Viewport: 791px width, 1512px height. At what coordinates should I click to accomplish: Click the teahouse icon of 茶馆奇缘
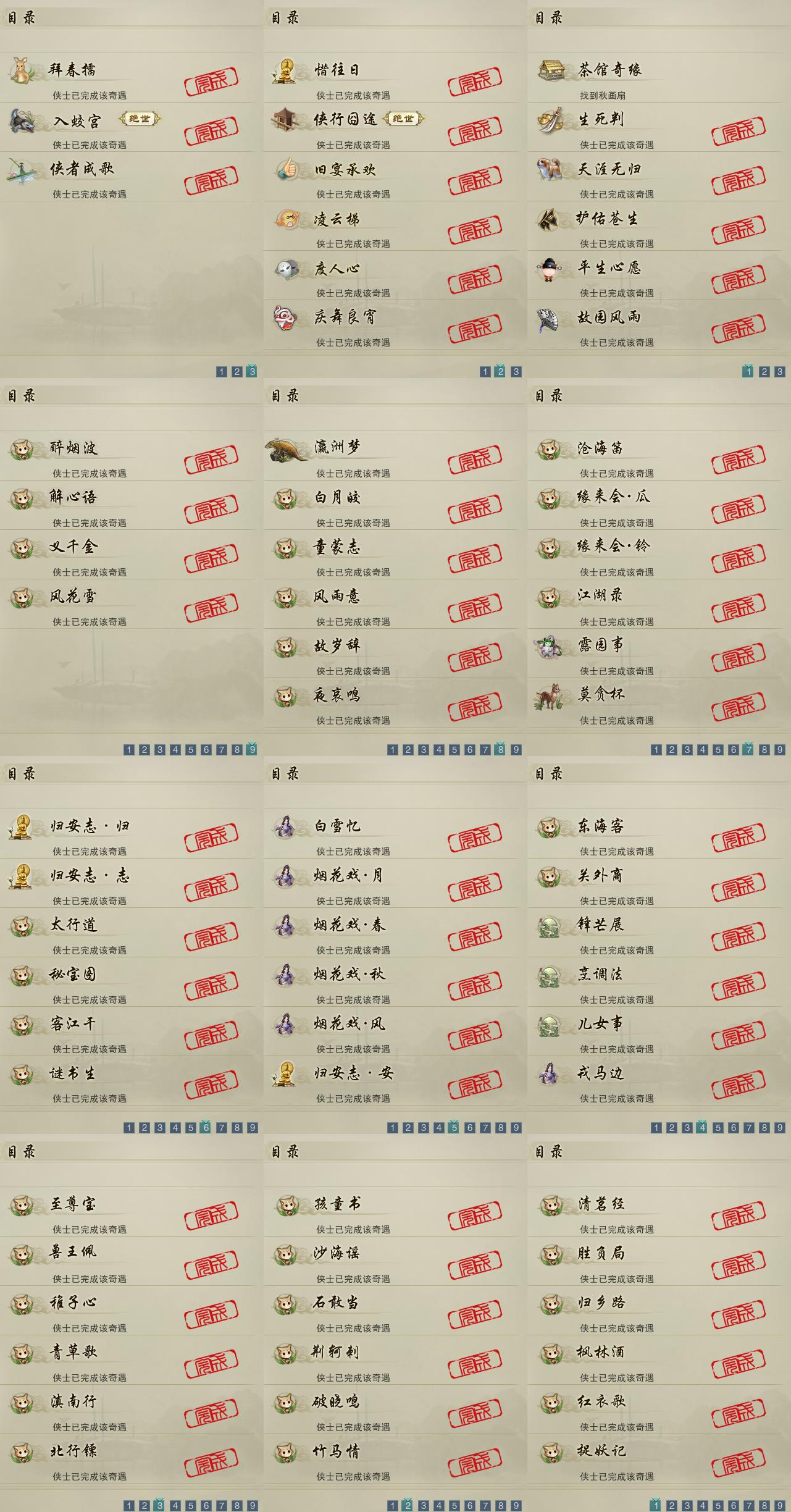click(551, 70)
